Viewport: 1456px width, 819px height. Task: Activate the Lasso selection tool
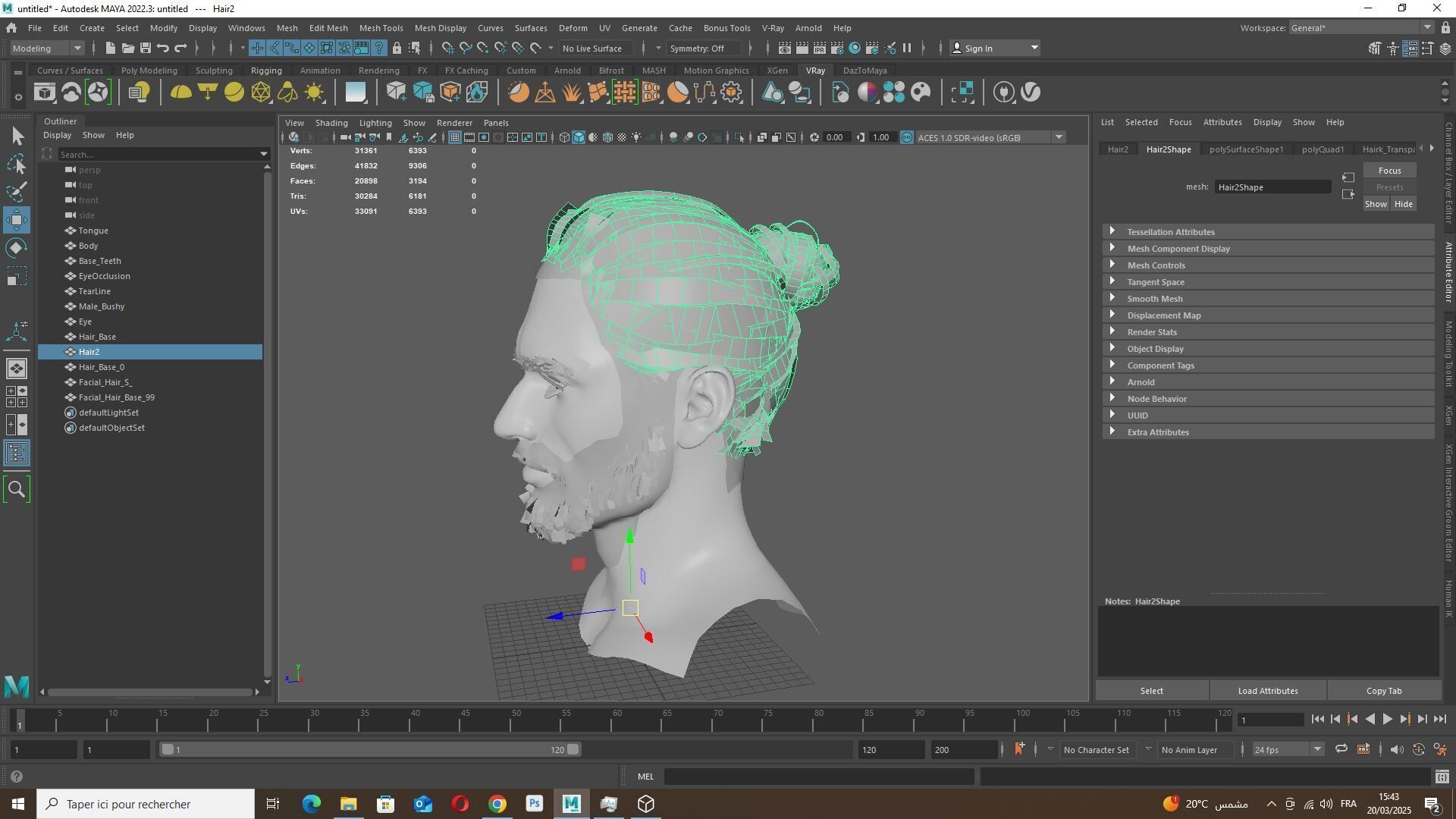(x=17, y=164)
